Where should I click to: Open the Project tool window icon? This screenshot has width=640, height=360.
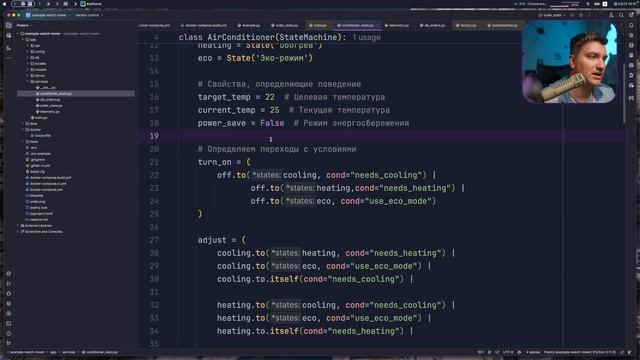coord(9,25)
